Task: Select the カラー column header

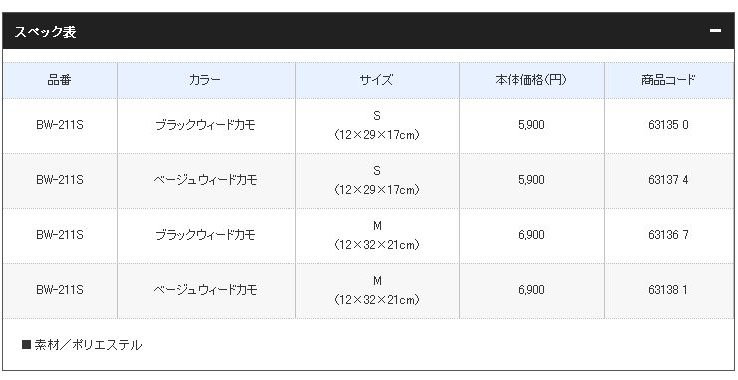Action: [205, 80]
